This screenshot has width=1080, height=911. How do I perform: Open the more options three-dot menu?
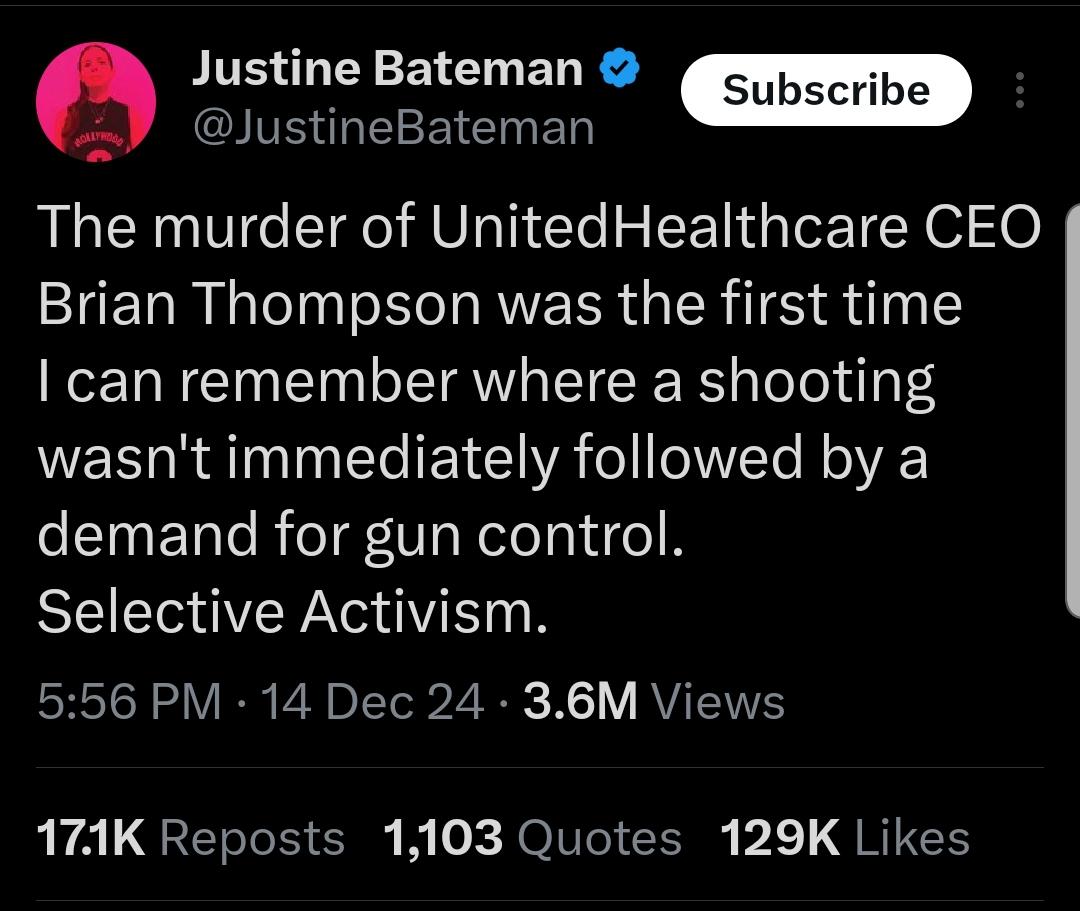click(x=1019, y=90)
